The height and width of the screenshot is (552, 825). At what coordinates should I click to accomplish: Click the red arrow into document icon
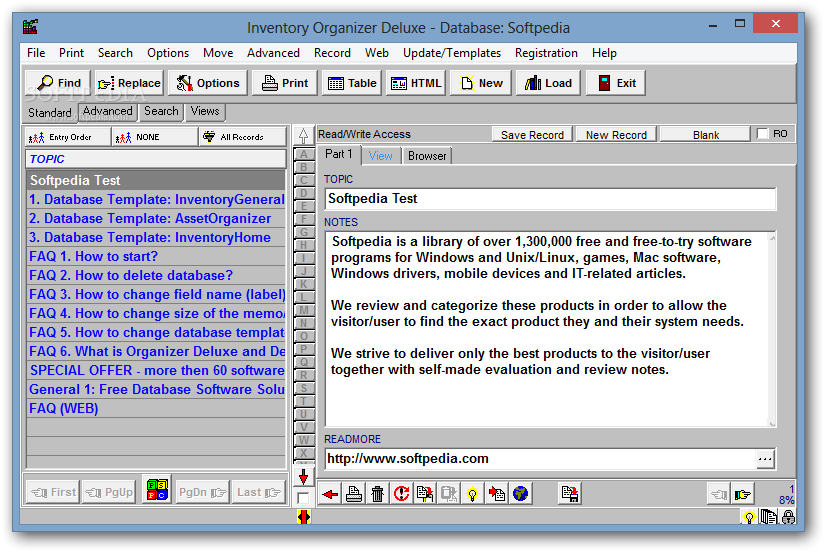(496, 494)
